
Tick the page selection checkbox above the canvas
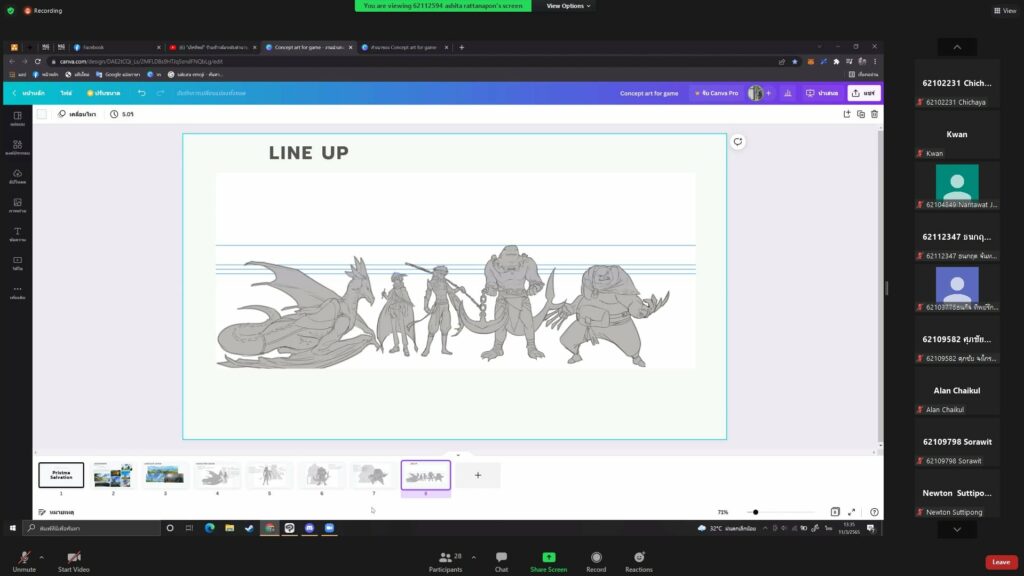click(41, 113)
